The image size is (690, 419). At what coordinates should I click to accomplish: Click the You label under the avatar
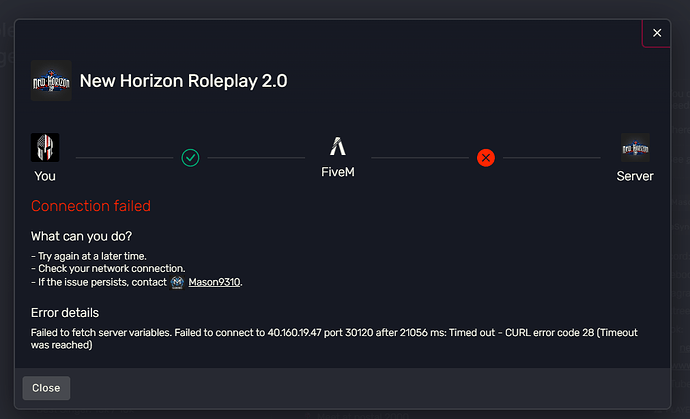[x=45, y=176]
